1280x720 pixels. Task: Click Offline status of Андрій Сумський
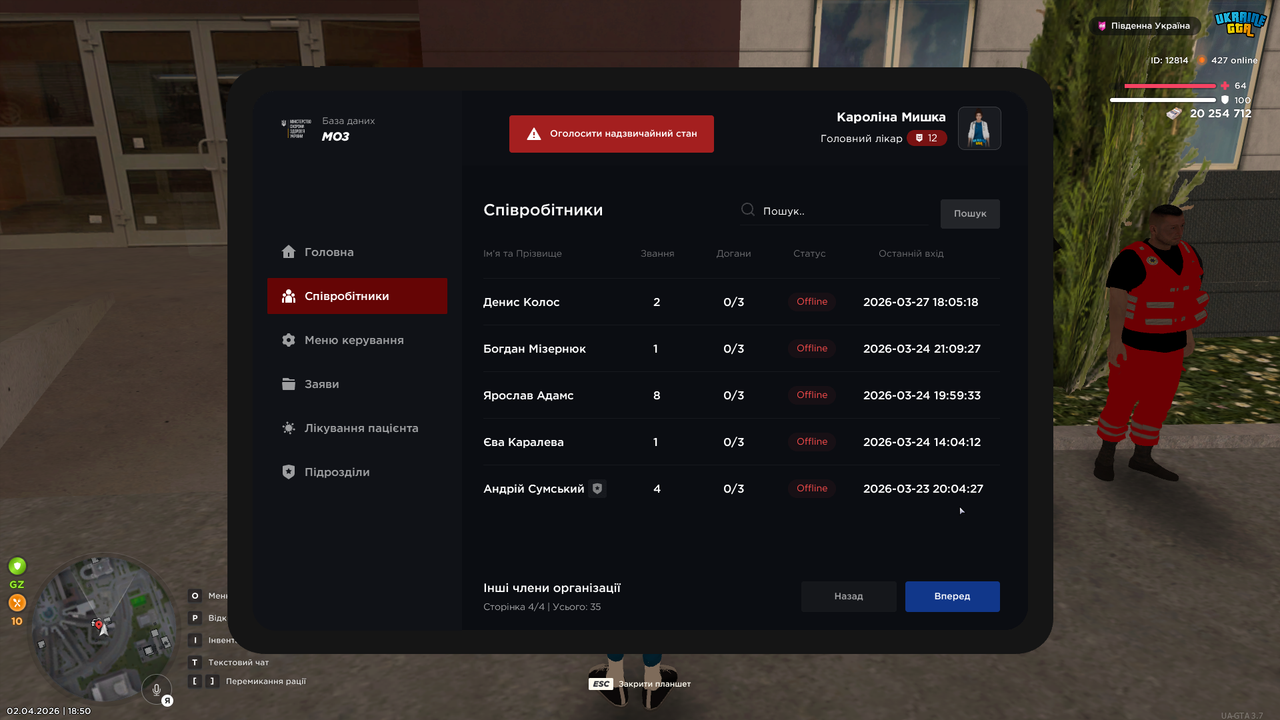click(812, 489)
